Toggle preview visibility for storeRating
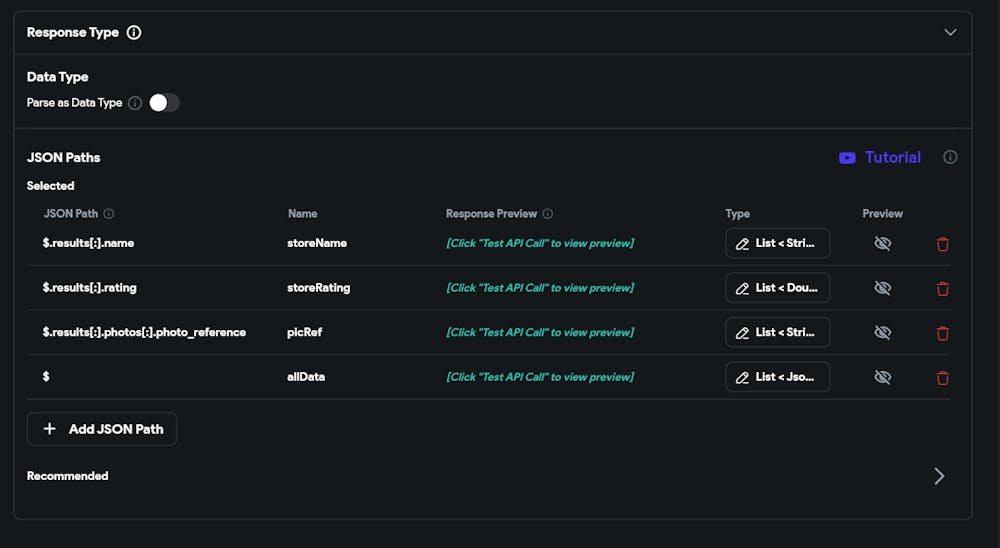 point(882,288)
